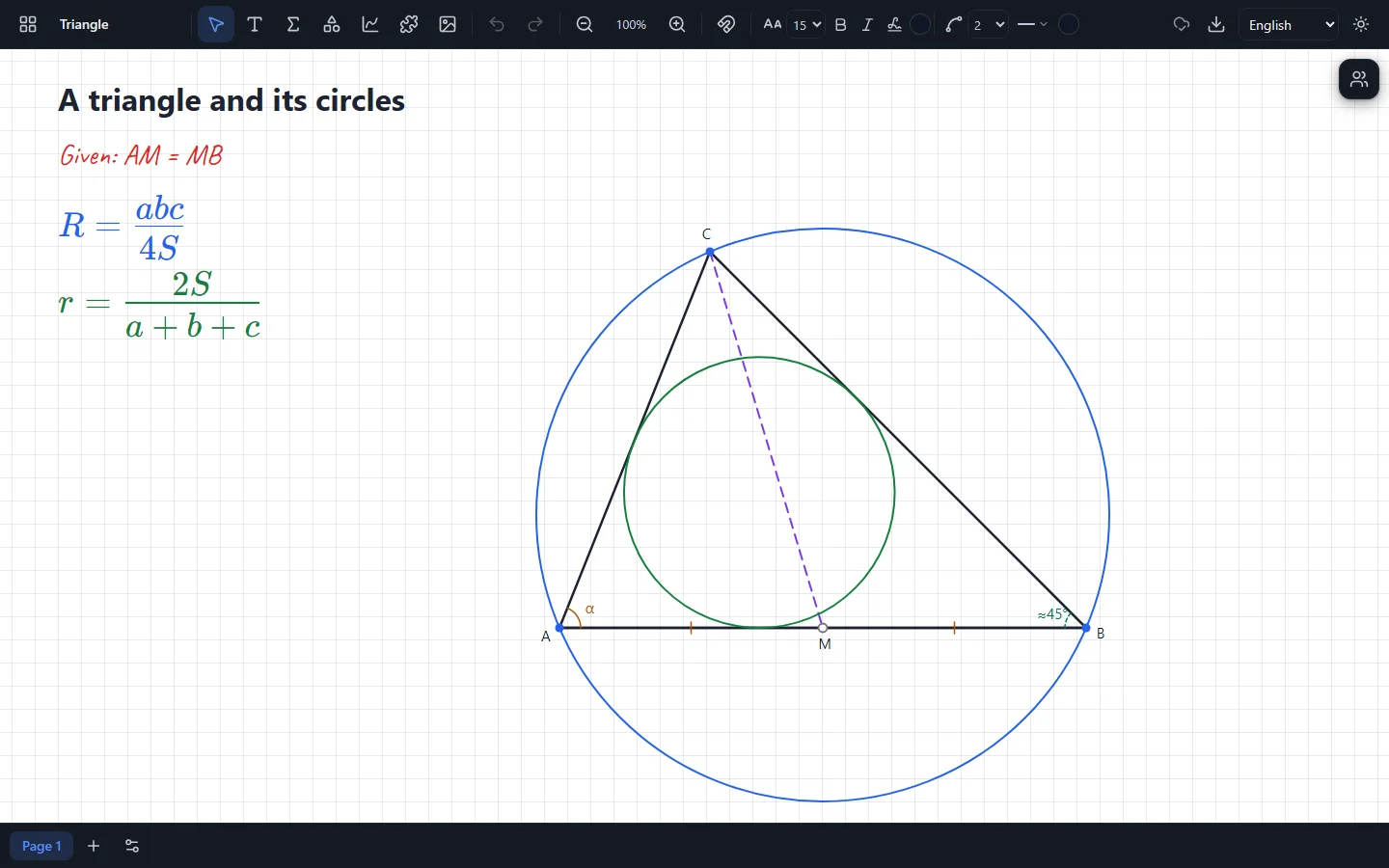1389x868 pixels.
Task: Click the 100% zoom level button
Action: click(631, 24)
